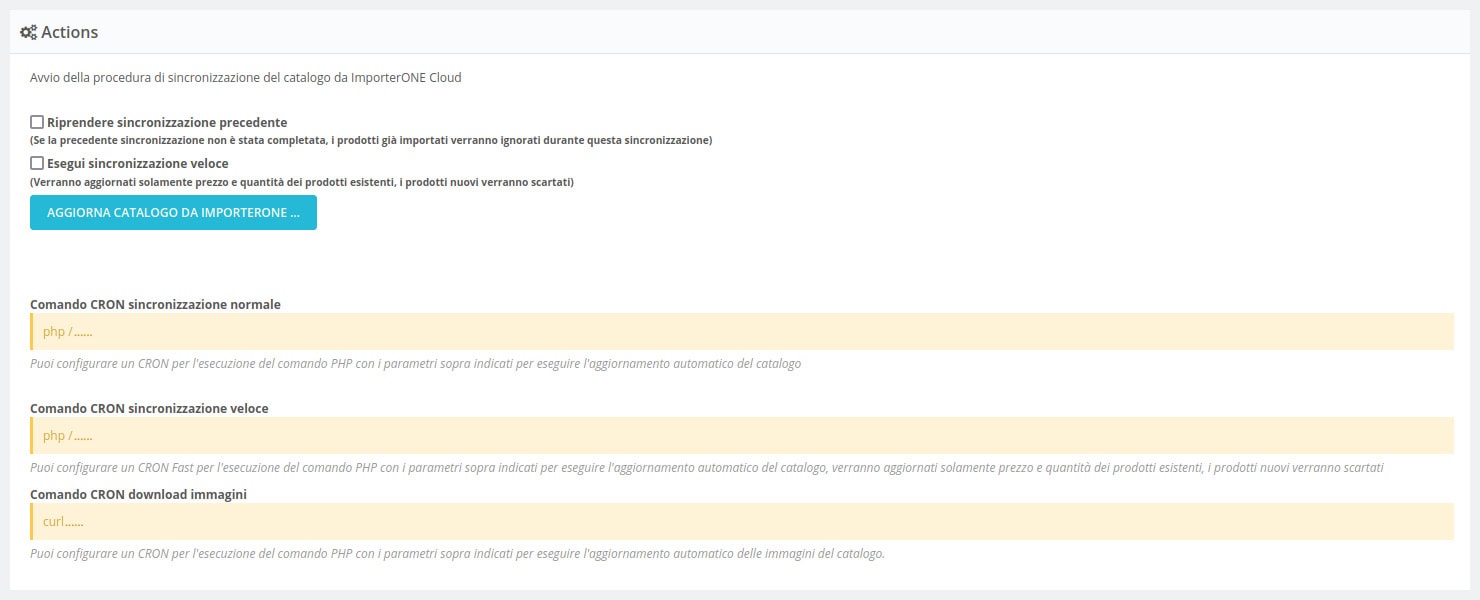Click the ImporterONE Cloud description text

[244, 75]
